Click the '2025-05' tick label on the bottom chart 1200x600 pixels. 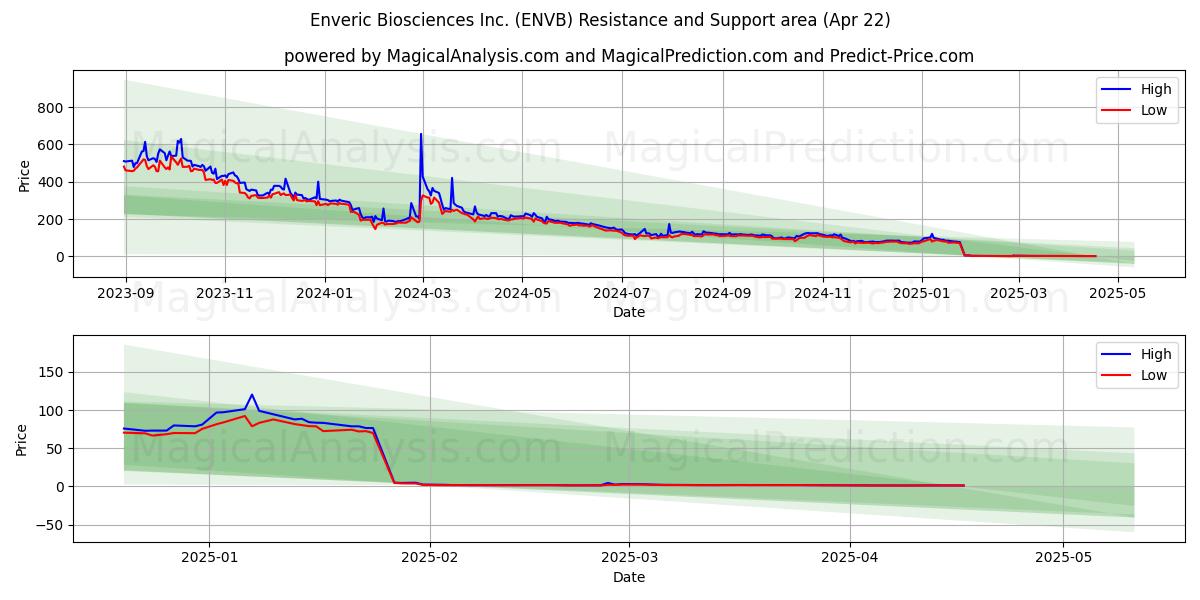1063,559
